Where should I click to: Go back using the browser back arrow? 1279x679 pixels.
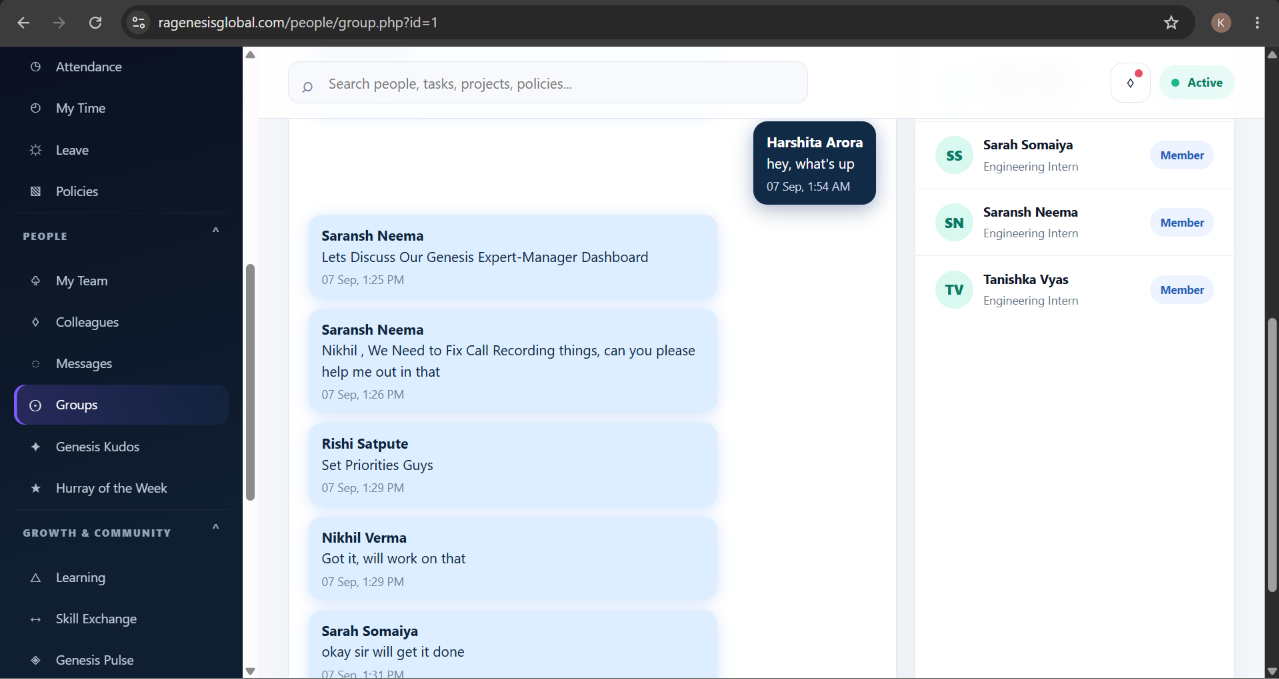(x=23, y=22)
